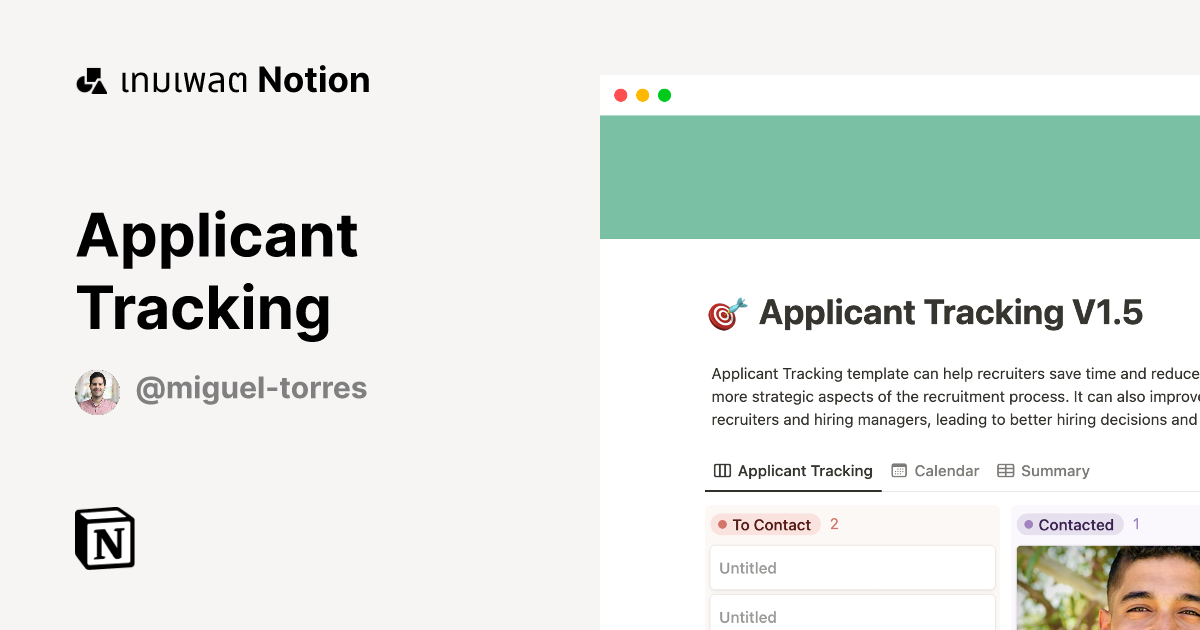Click the Notion logo at bottom left
1200x630 pixels.
click(104, 538)
